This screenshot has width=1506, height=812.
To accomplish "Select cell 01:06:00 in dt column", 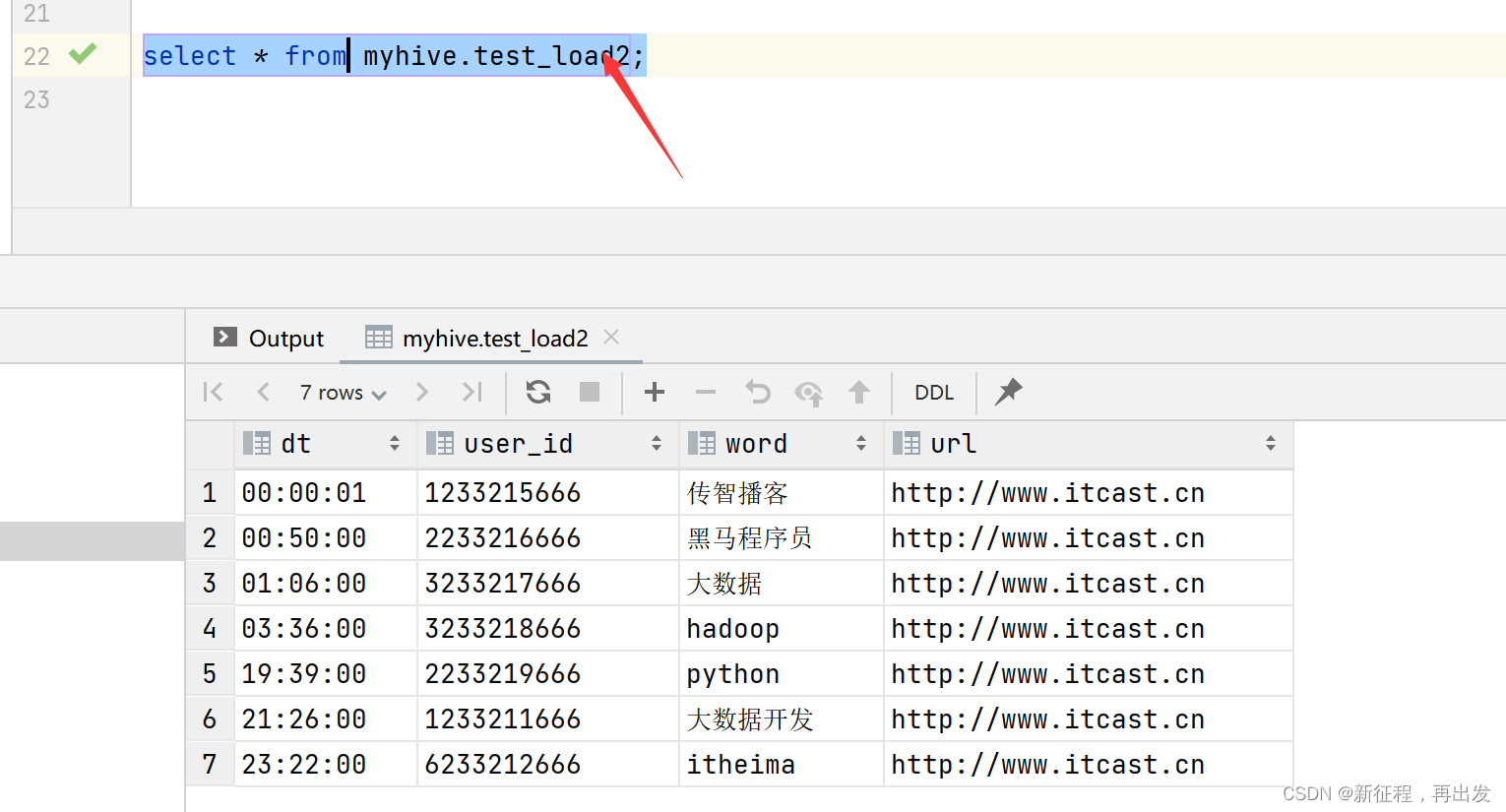I will point(326,584).
